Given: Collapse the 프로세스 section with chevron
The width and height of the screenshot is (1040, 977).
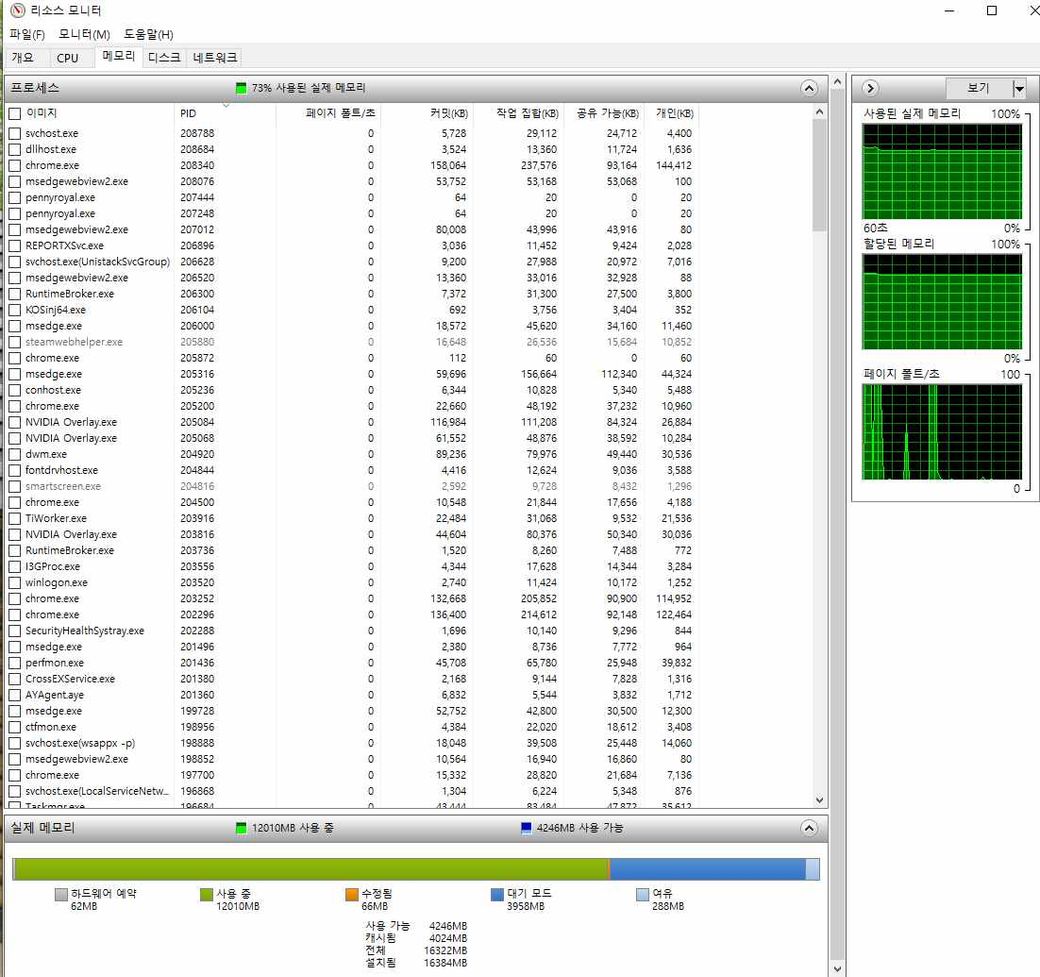Looking at the screenshot, I should pyautogui.click(x=809, y=88).
